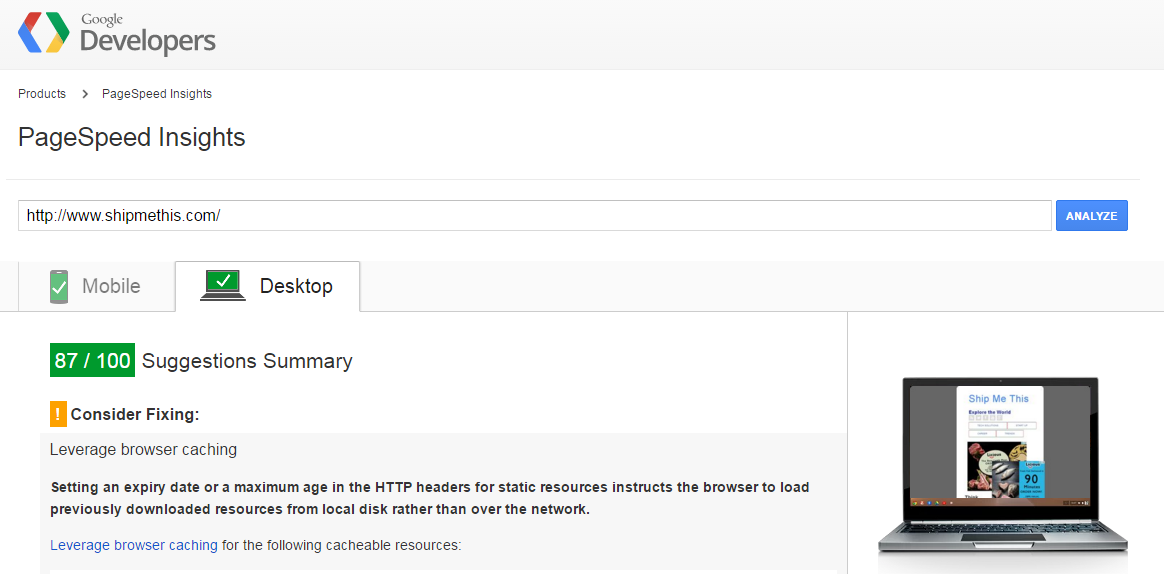Focus the URL field containing shipmethis.com
Image resolution: width=1164 pixels, height=574 pixels.
[x=534, y=215]
